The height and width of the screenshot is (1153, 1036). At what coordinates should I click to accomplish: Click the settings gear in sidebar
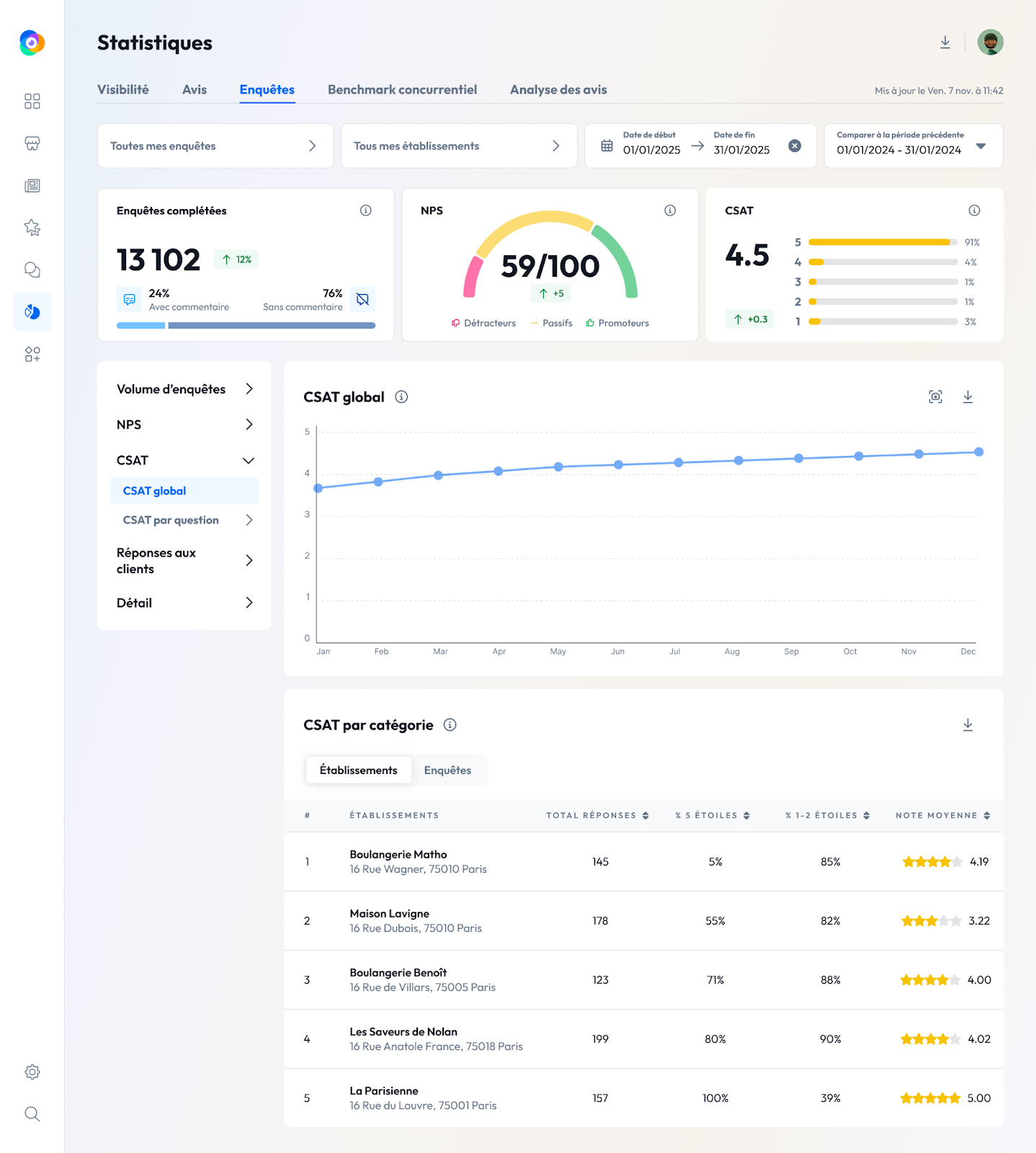[x=32, y=1072]
